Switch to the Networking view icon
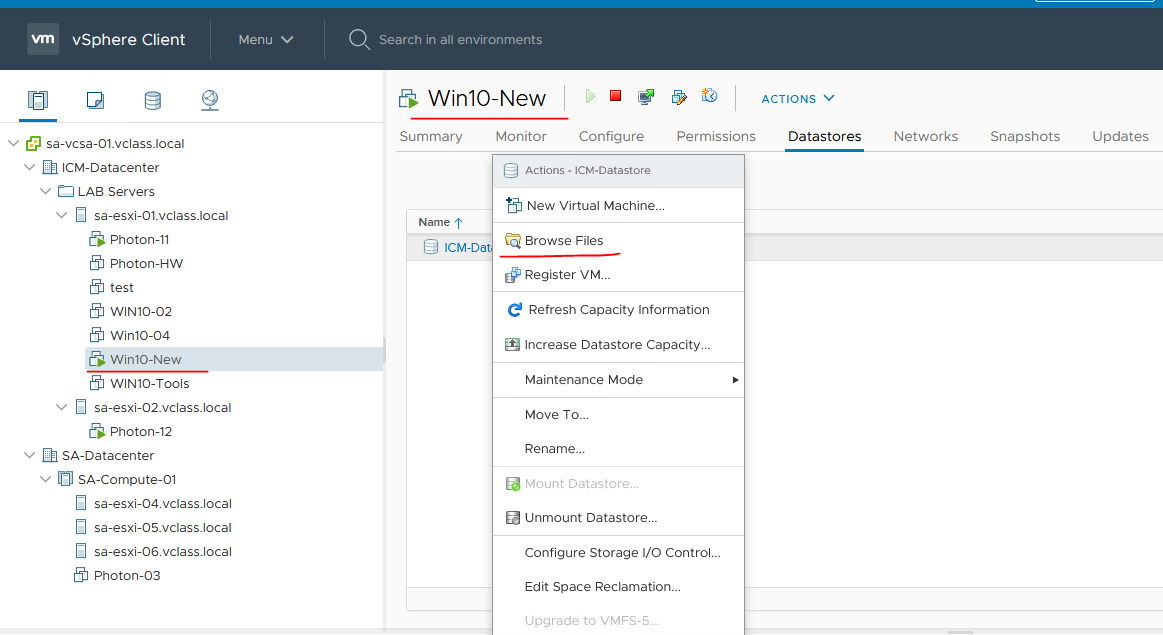1163x635 pixels. (210, 99)
